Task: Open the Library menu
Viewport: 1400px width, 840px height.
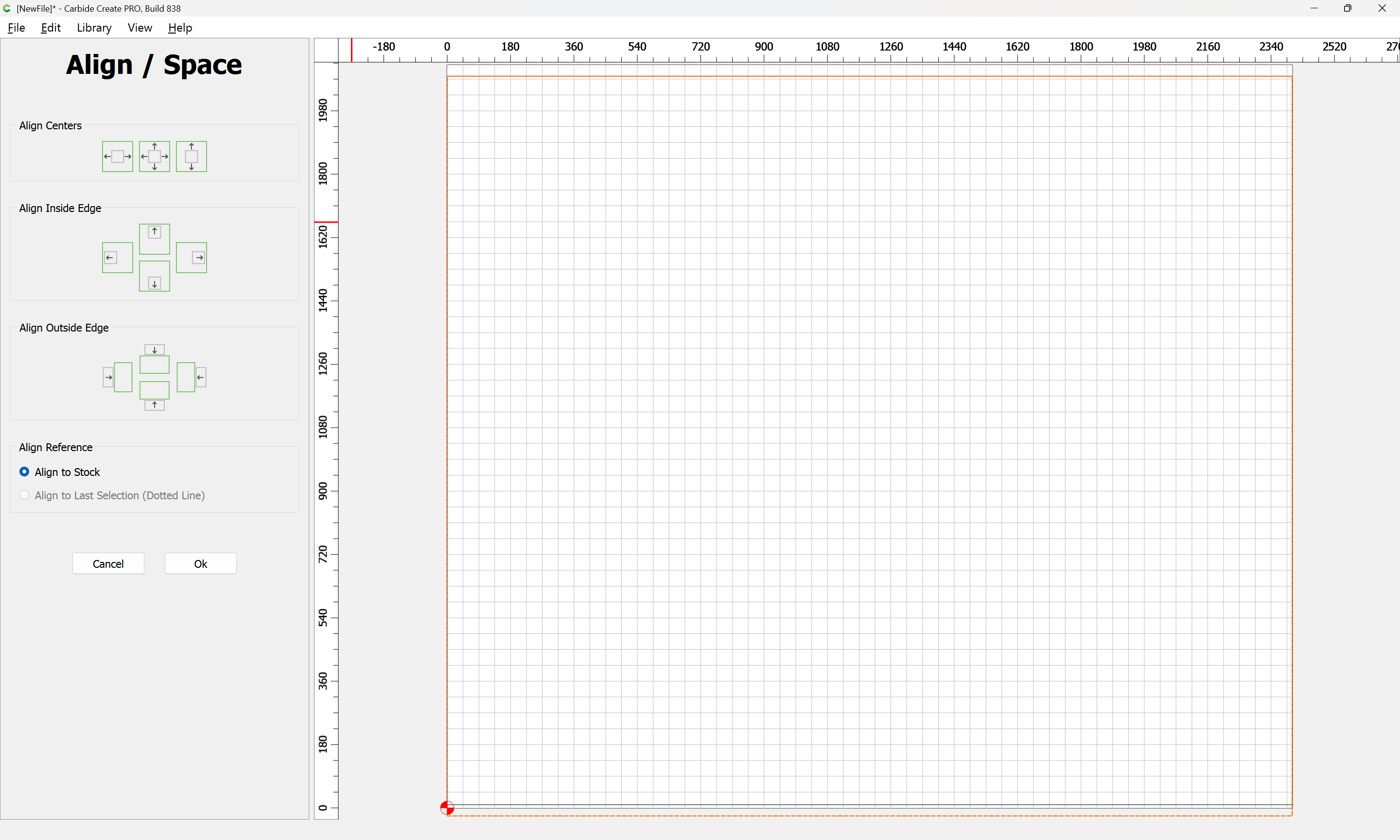Action: point(94,28)
